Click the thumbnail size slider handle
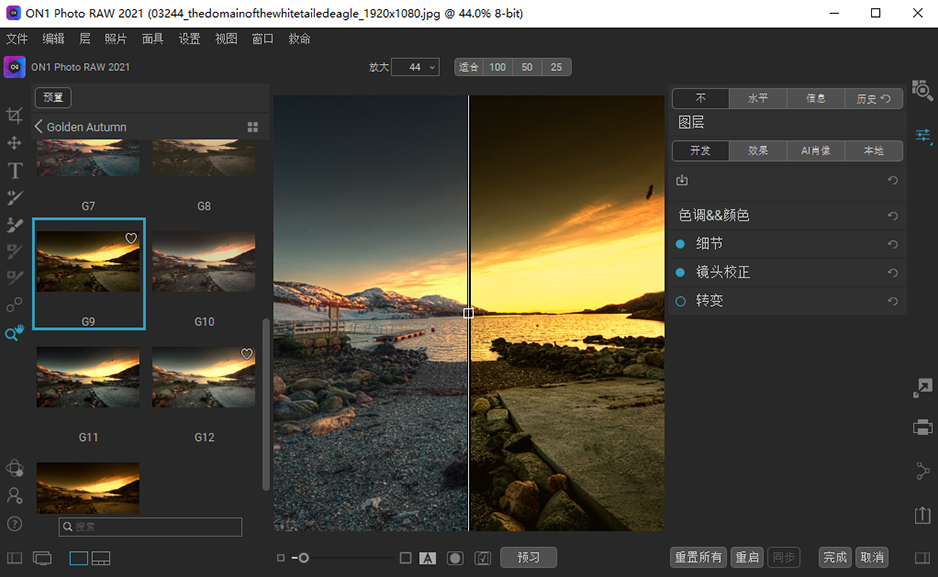The height and width of the screenshot is (577, 938). click(303, 558)
